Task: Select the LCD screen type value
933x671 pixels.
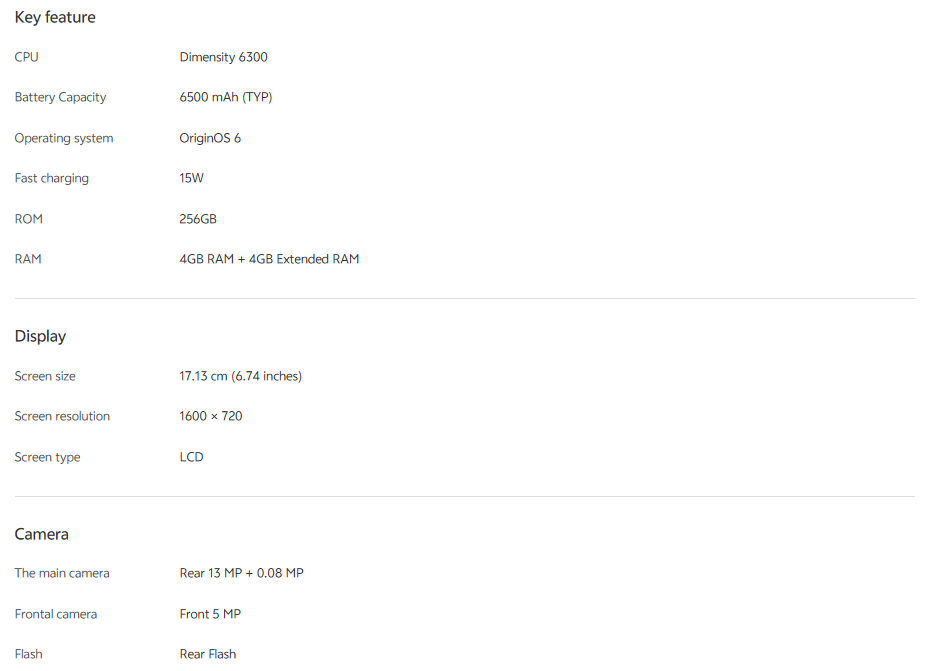Action: [x=191, y=457]
